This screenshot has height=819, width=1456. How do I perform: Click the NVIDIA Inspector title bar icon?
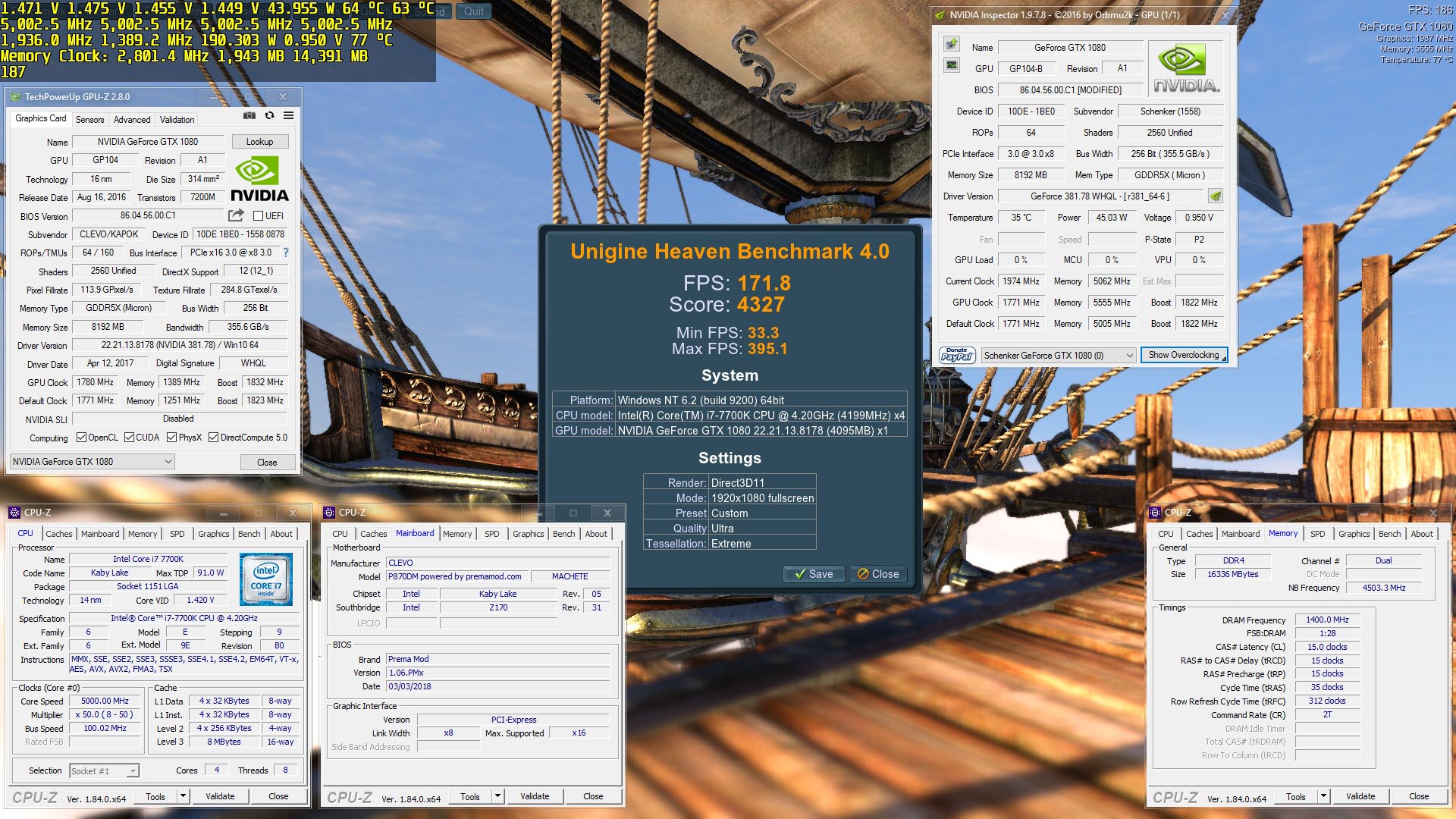point(940,15)
